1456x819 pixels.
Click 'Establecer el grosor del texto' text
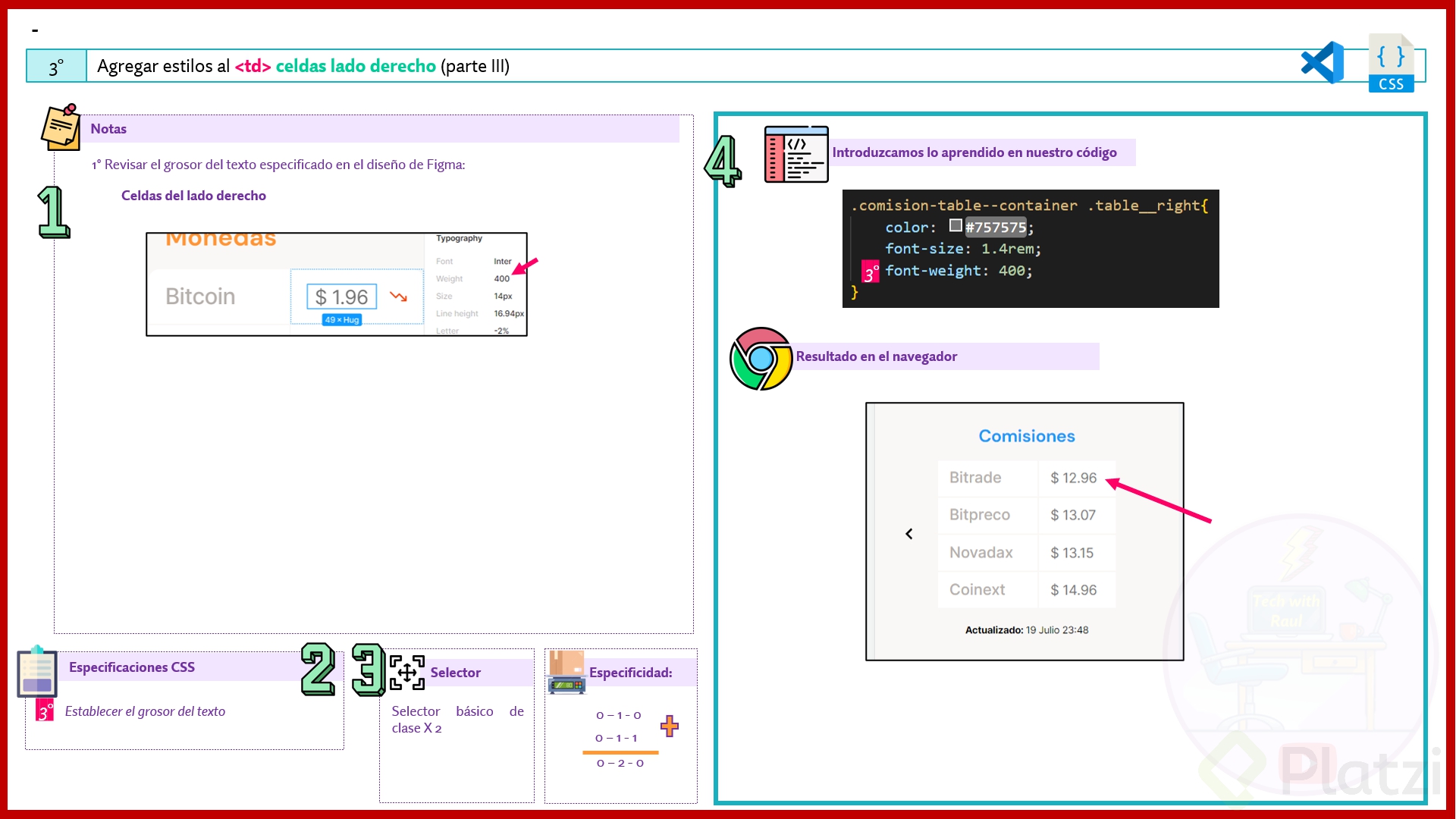click(x=145, y=711)
